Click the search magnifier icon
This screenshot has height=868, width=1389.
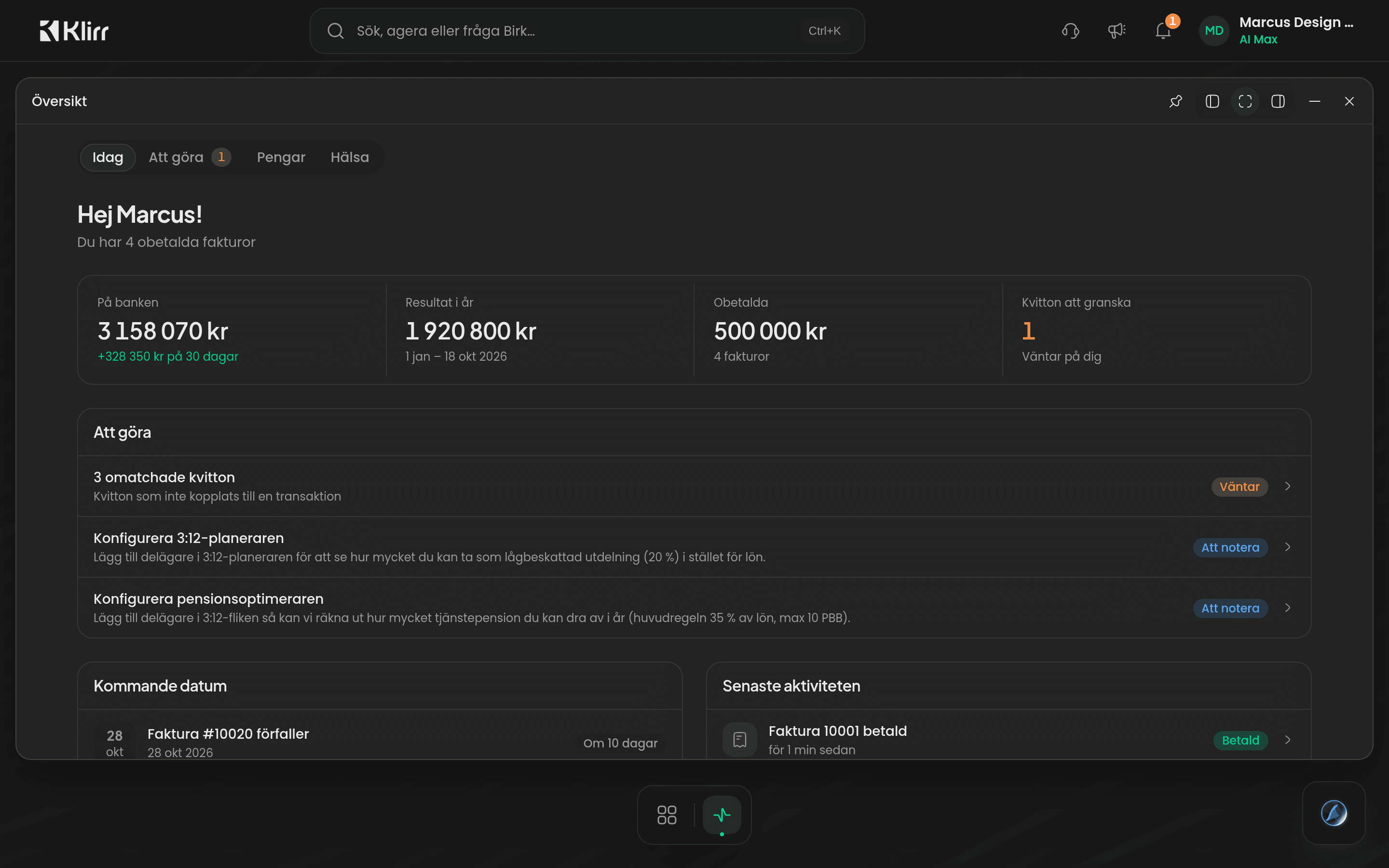coord(336,31)
